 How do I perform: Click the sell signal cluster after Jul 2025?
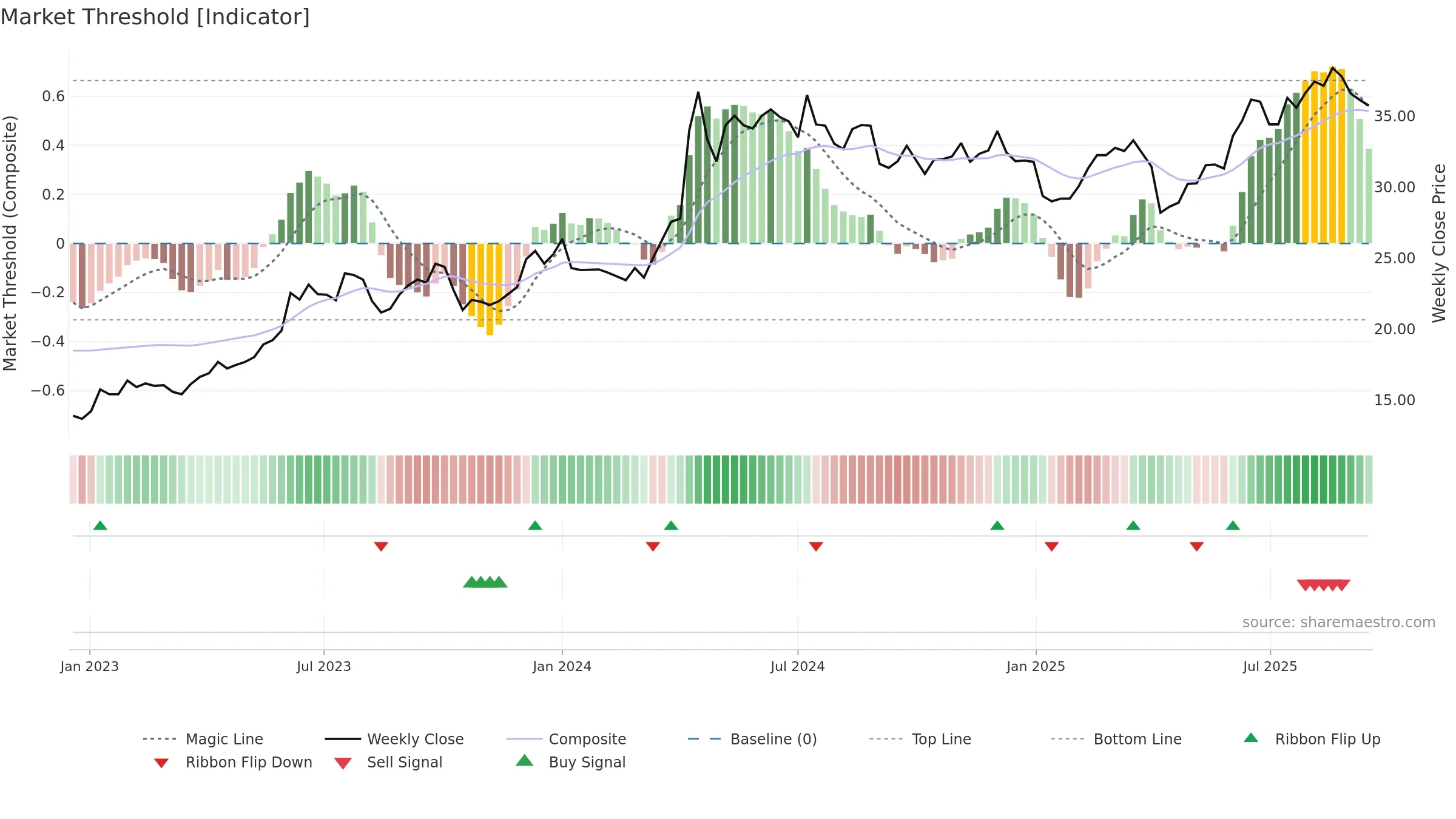[1324, 585]
